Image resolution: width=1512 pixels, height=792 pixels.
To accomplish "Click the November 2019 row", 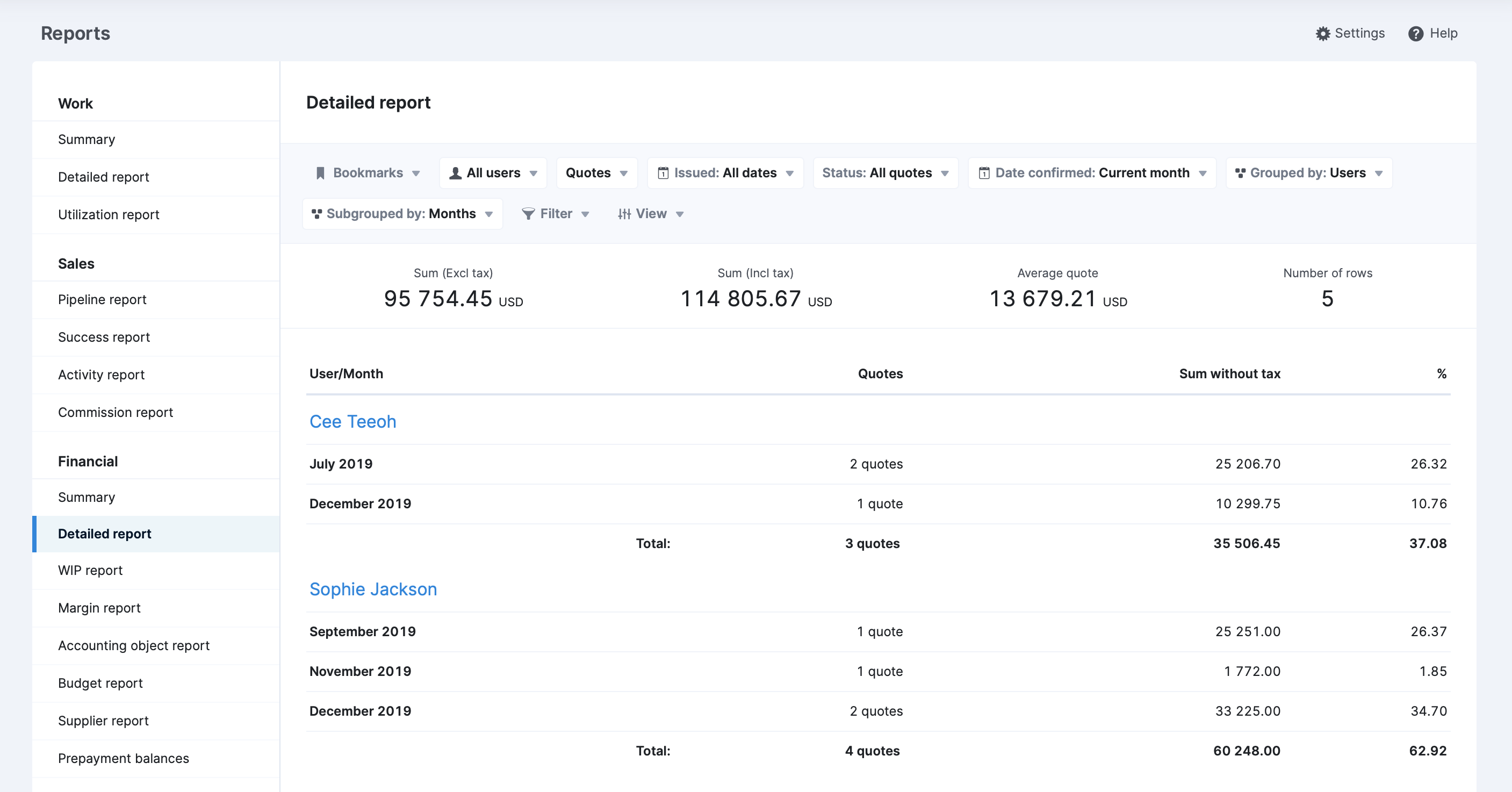I will coord(878,672).
